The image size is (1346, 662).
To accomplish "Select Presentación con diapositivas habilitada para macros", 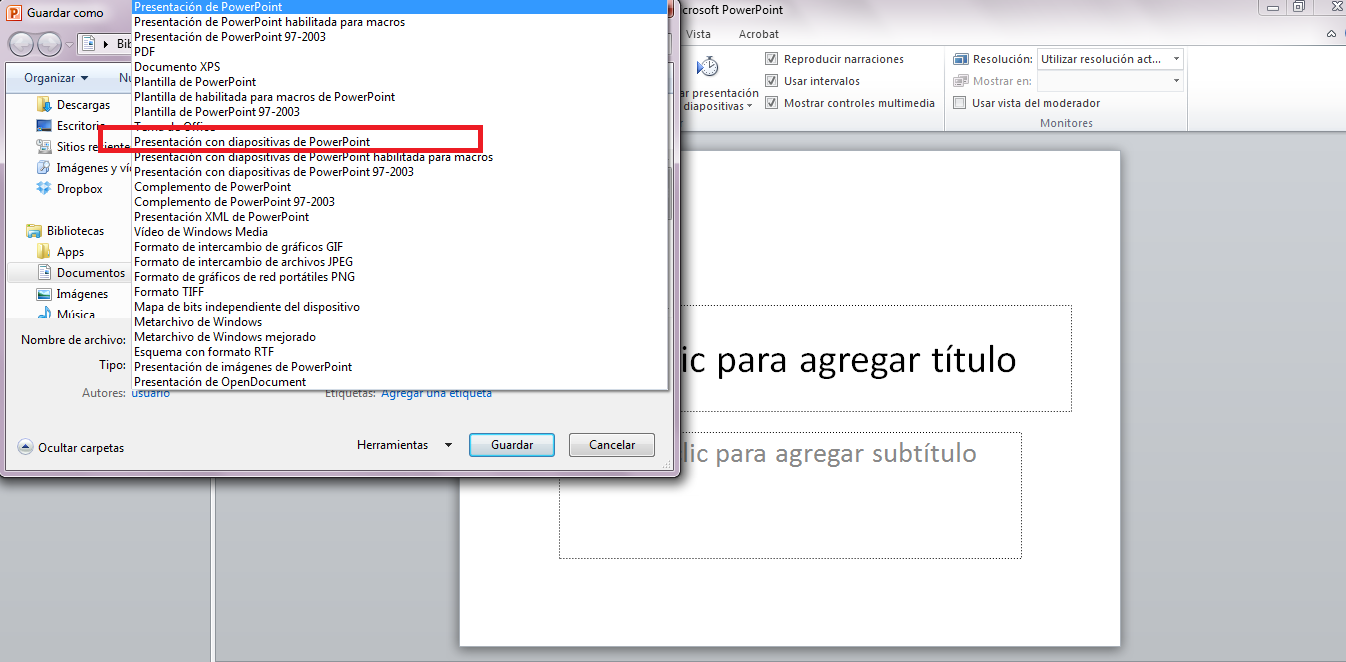I will (400, 157).
